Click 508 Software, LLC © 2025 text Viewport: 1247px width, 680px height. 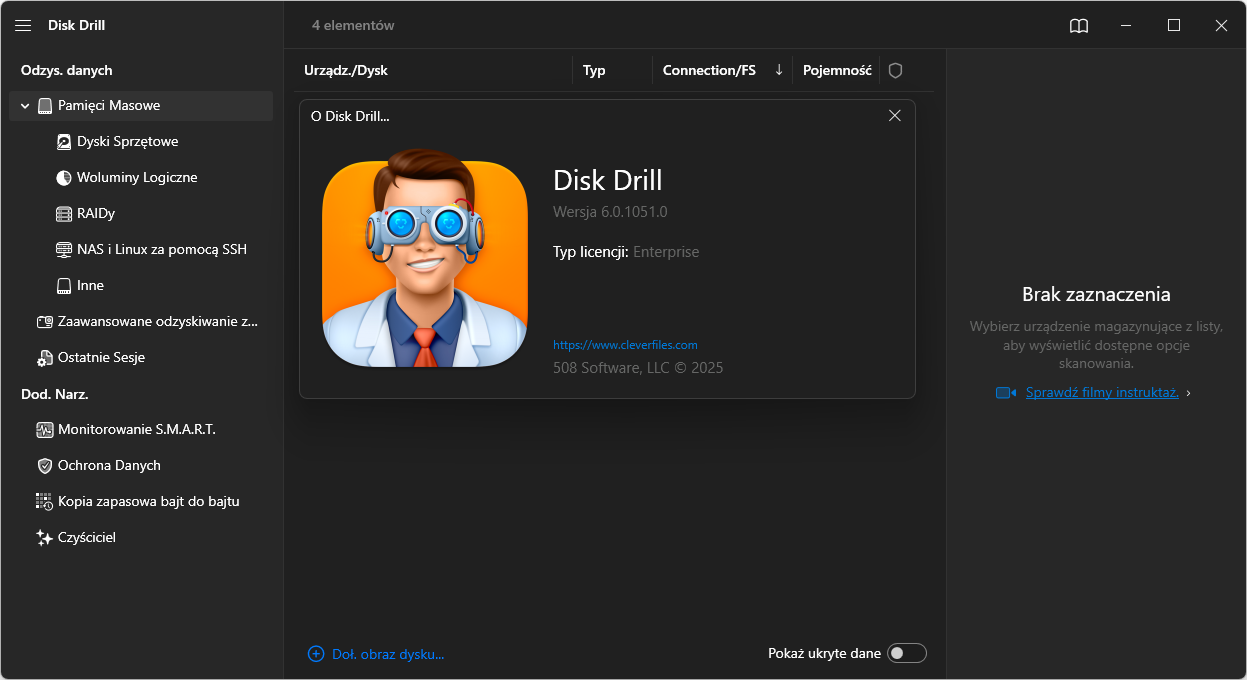(x=638, y=368)
